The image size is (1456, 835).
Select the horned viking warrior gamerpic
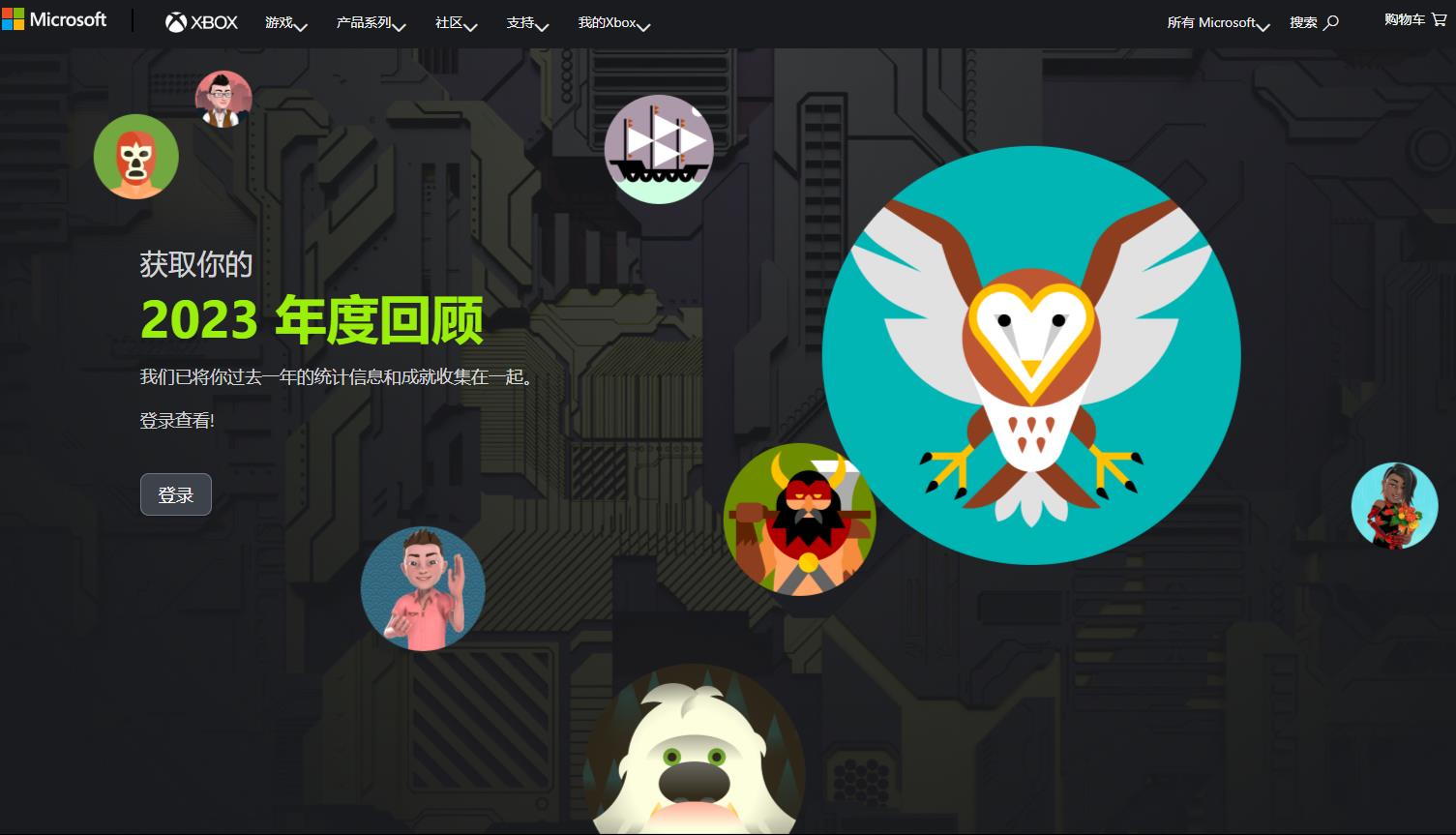[x=799, y=520]
